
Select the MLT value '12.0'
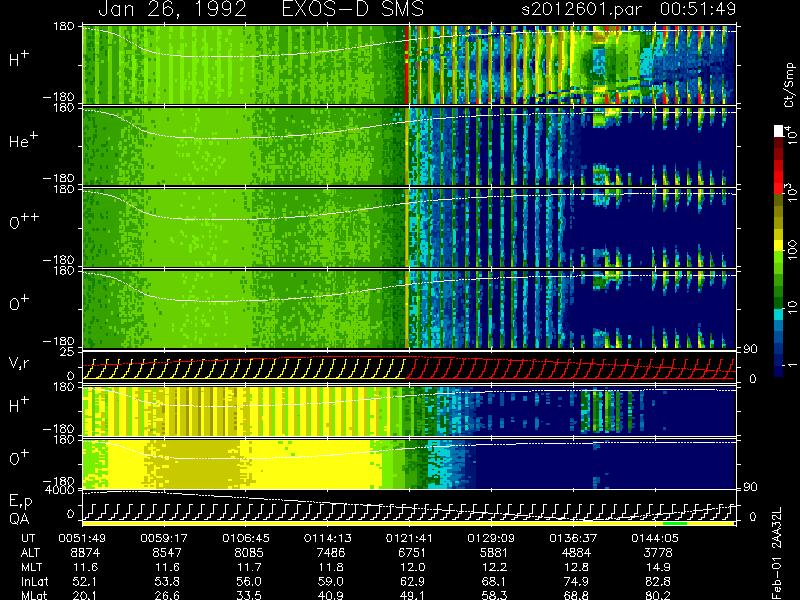(413, 567)
